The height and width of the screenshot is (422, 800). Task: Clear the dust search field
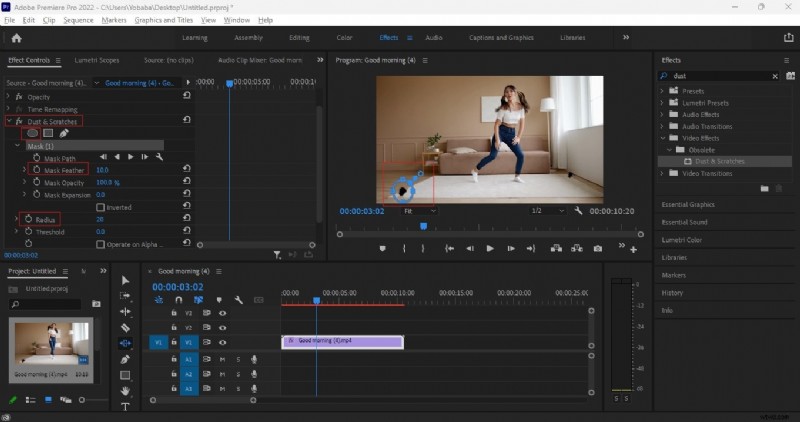[775, 76]
